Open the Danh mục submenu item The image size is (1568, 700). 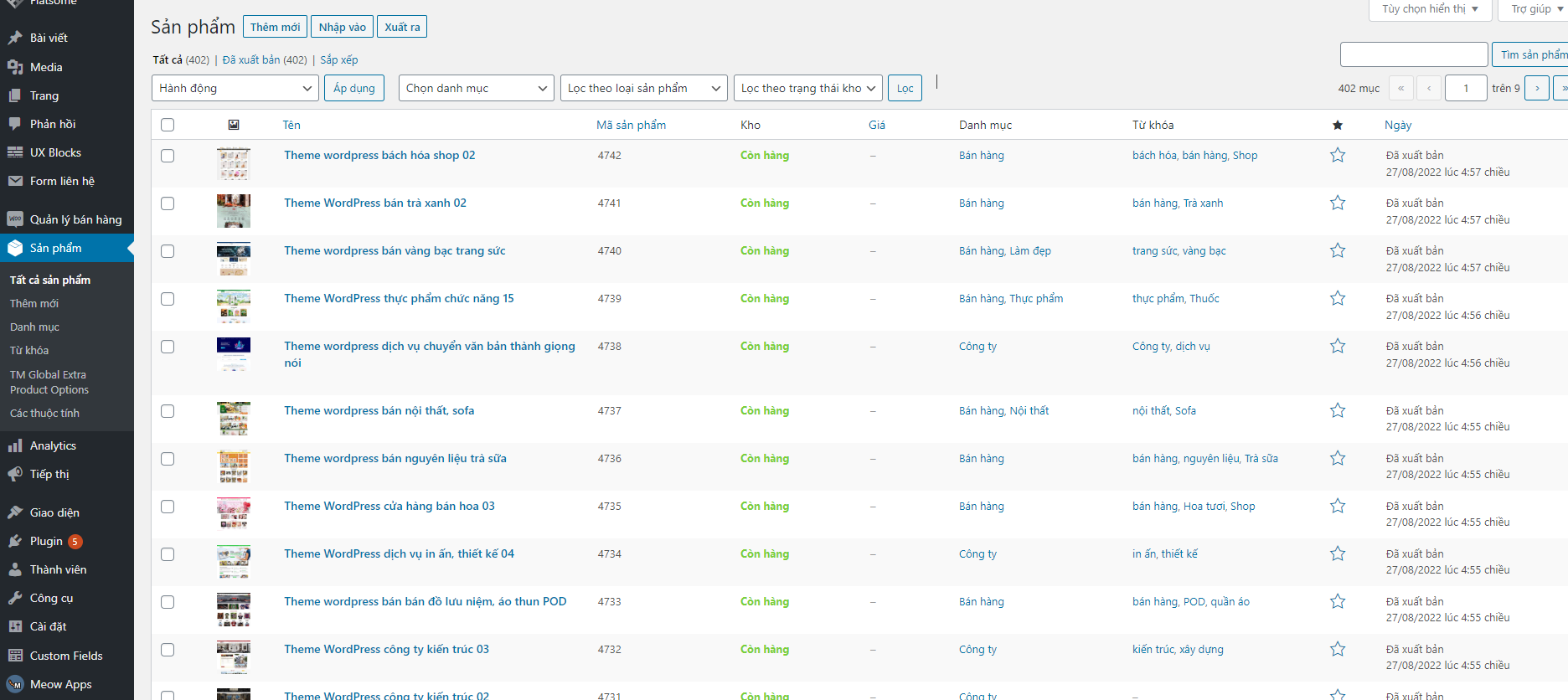tap(34, 327)
